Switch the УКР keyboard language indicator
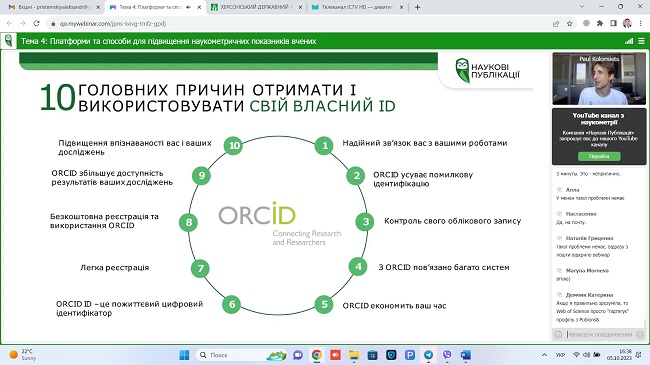 click(x=560, y=355)
